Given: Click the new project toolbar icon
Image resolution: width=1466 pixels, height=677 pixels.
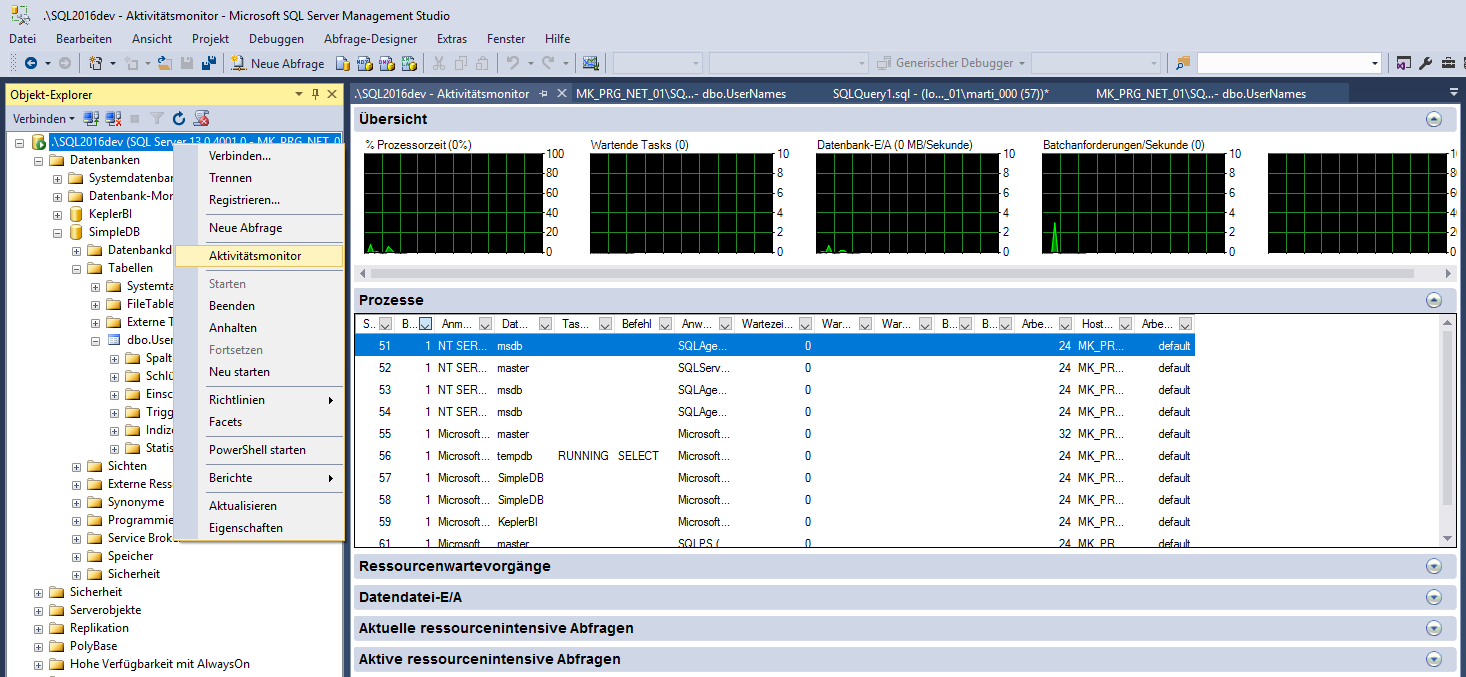Looking at the screenshot, I should coord(96,63).
